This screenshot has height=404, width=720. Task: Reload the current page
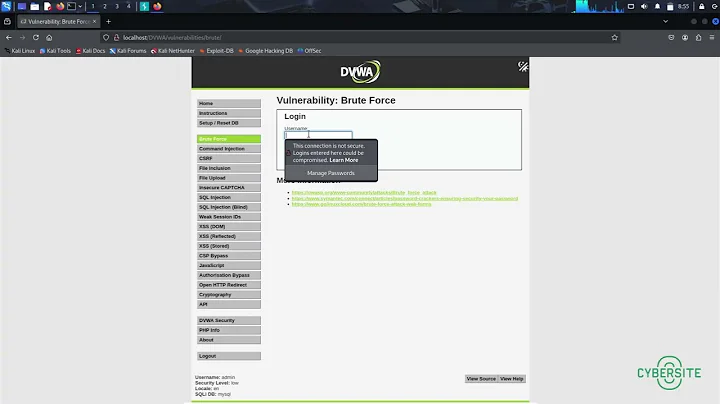pos(36,38)
